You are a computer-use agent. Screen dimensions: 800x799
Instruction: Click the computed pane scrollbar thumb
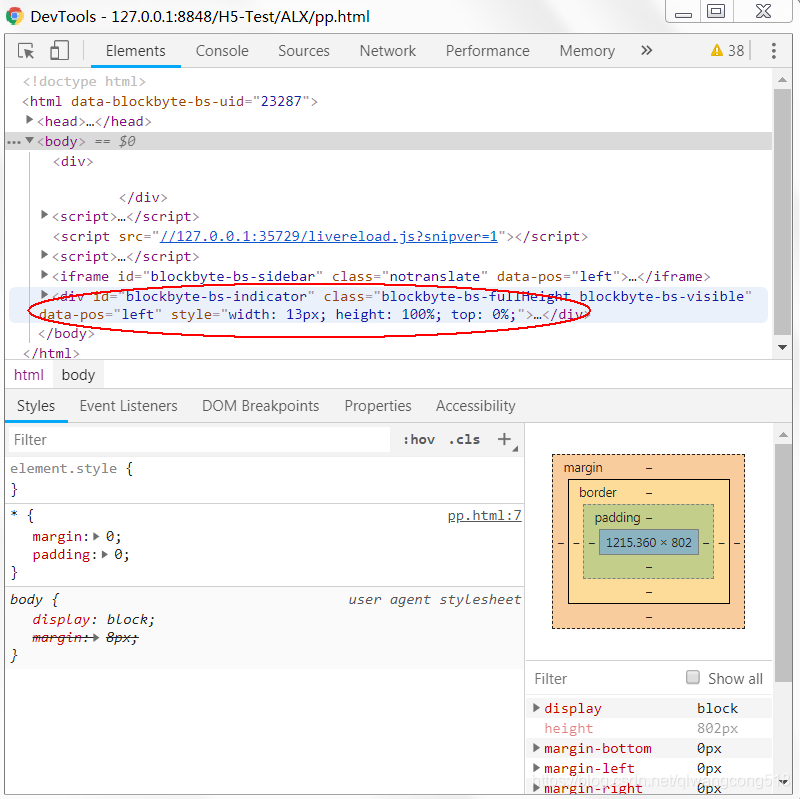click(x=782, y=562)
